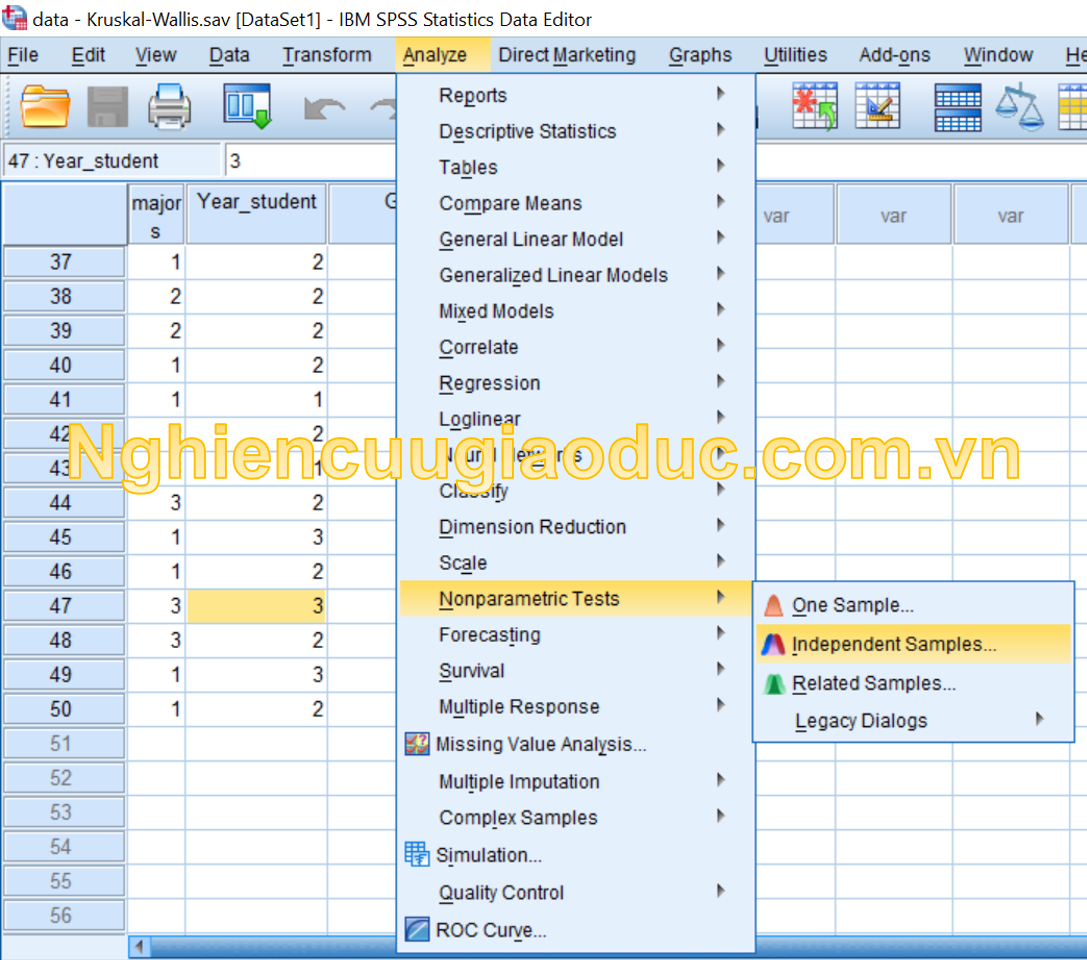Click the Recall recently used dialogs icon
Viewport: 1087px width, 960px height.
[x=246, y=106]
